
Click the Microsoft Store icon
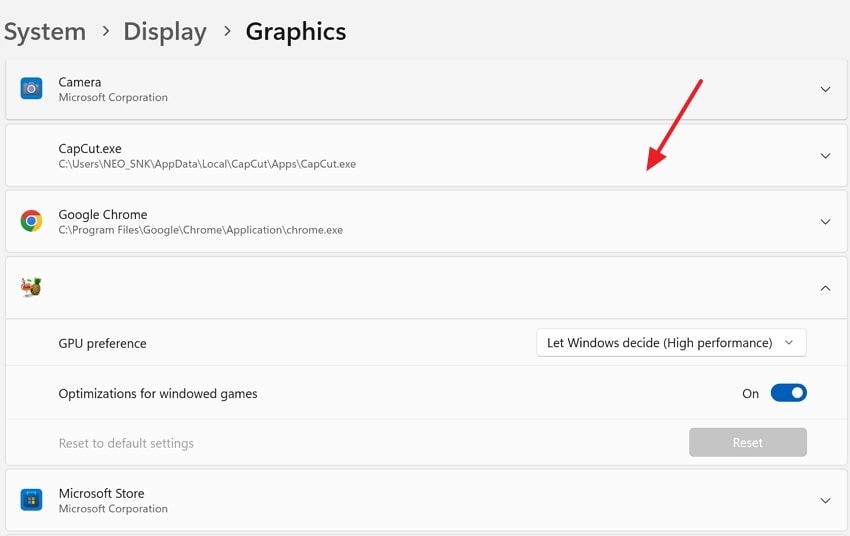pyautogui.click(x=31, y=500)
